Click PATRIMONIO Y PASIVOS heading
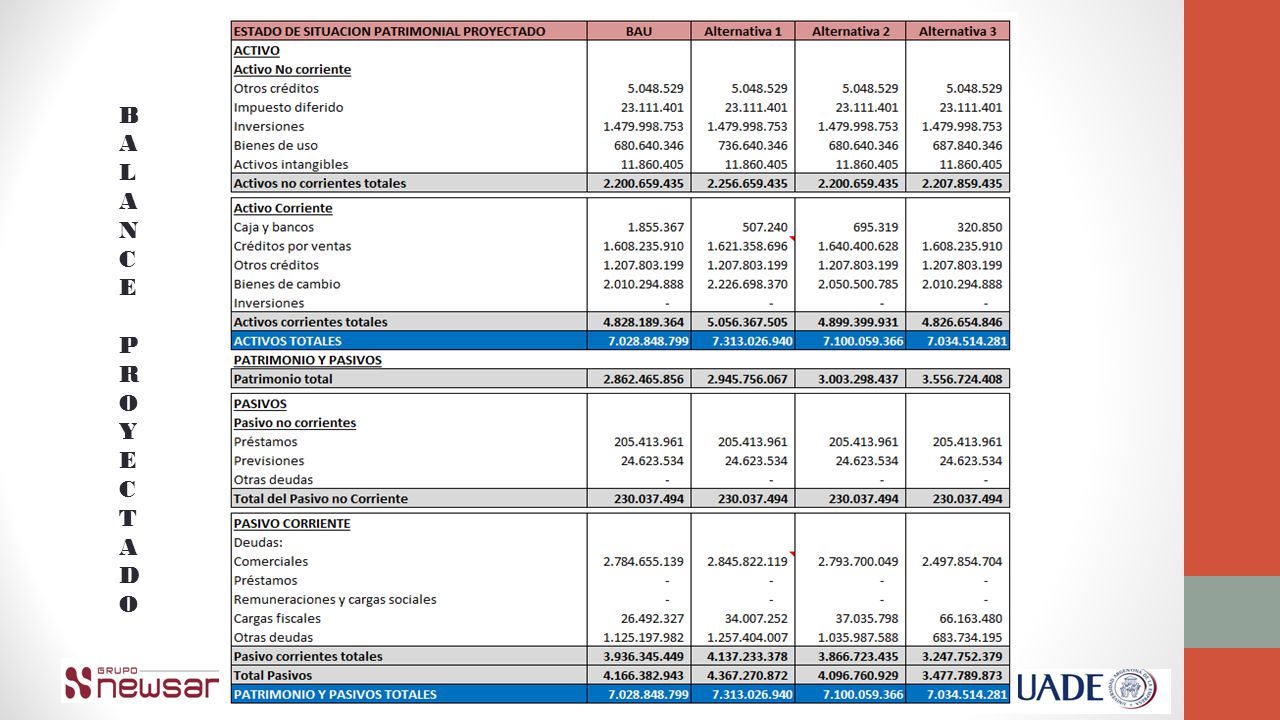 307,360
